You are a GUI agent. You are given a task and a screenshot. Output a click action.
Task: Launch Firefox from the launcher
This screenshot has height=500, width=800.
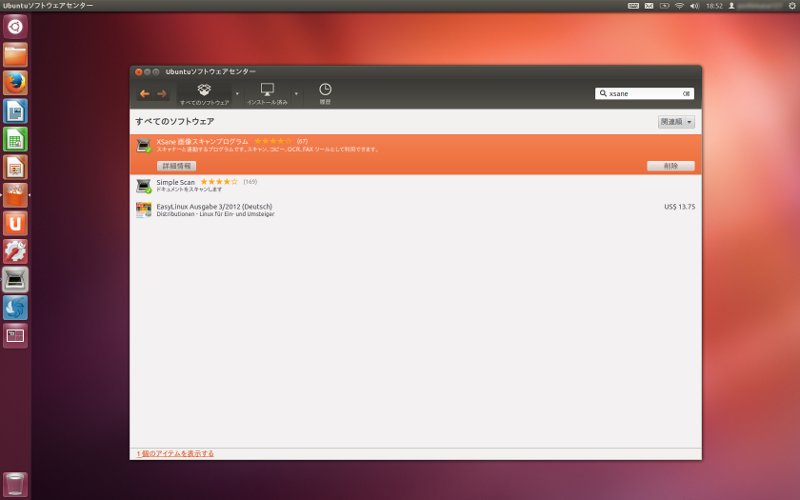(15, 83)
